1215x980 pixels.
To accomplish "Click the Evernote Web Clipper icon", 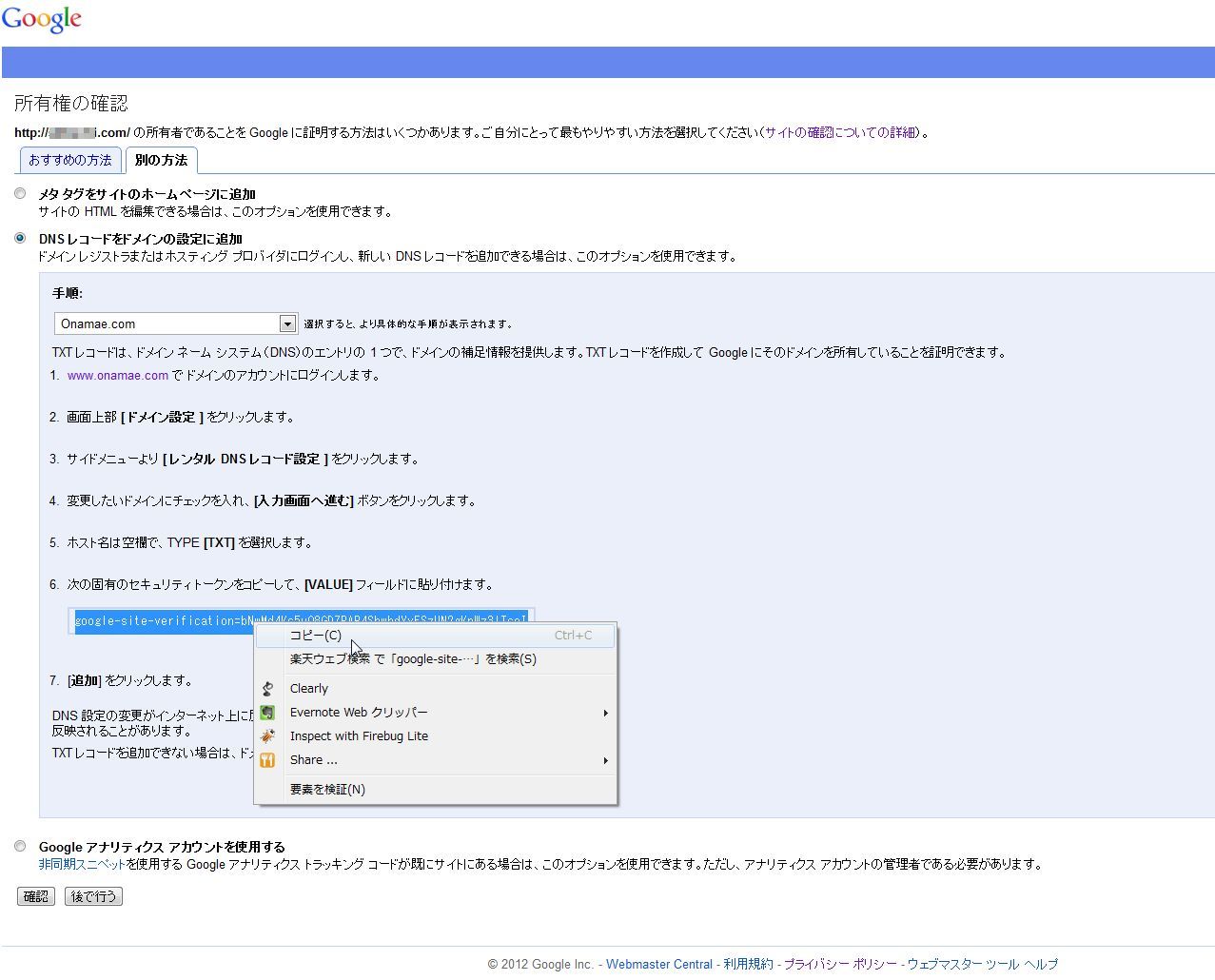I will 268,713.
